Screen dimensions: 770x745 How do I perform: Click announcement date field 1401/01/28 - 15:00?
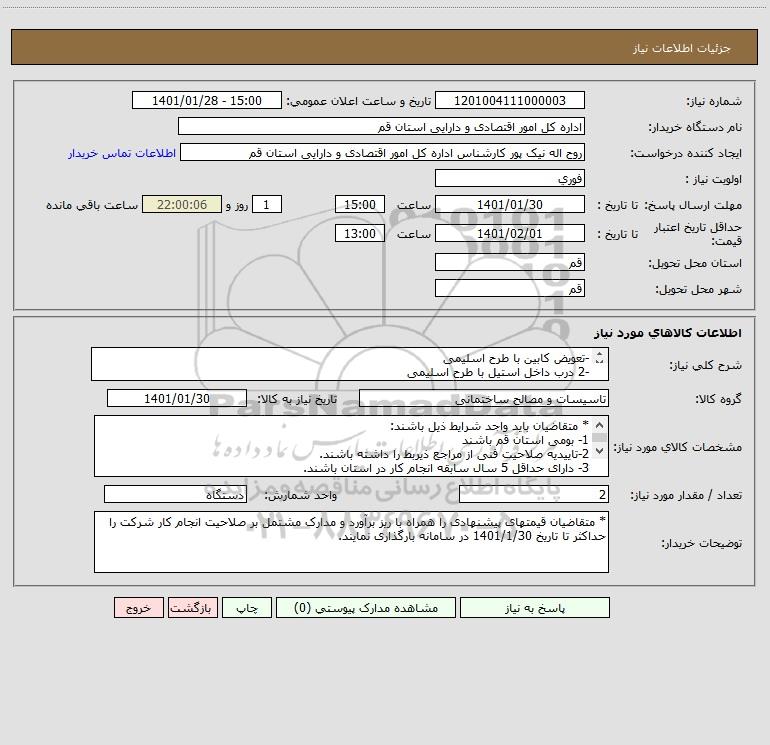click(x=207, y=100)
